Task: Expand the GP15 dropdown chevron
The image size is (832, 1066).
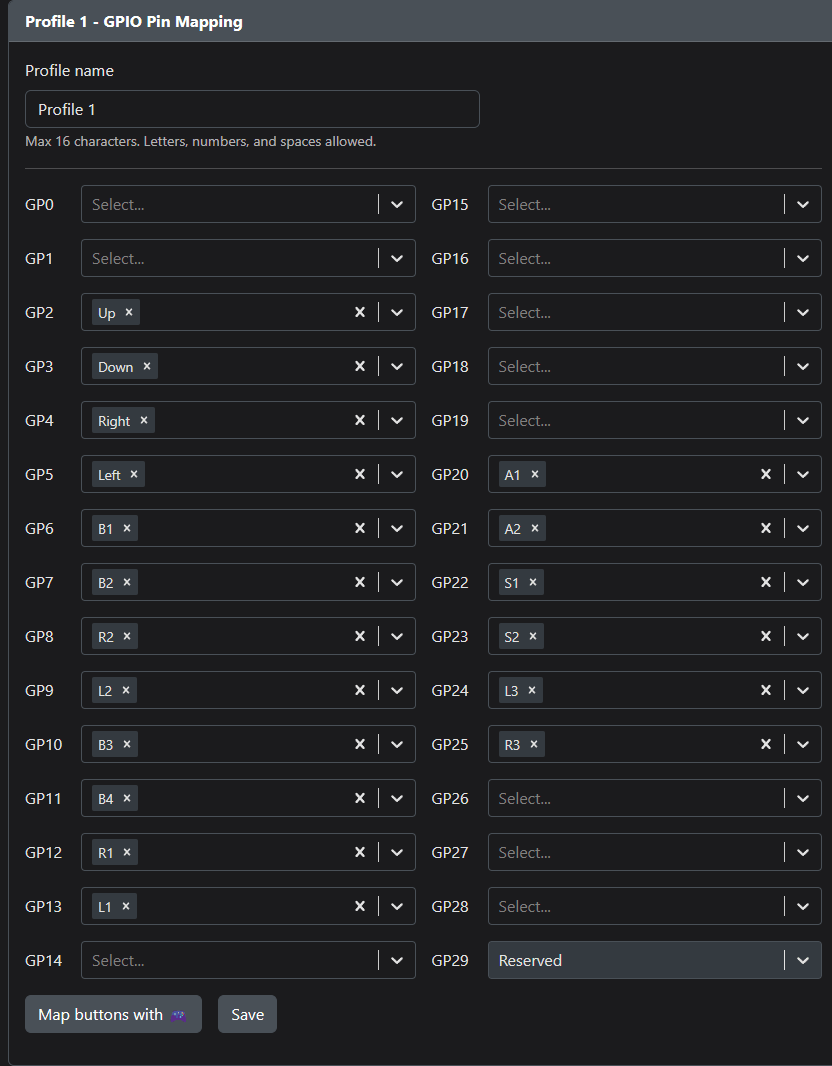Action: (x=803, y=204)
